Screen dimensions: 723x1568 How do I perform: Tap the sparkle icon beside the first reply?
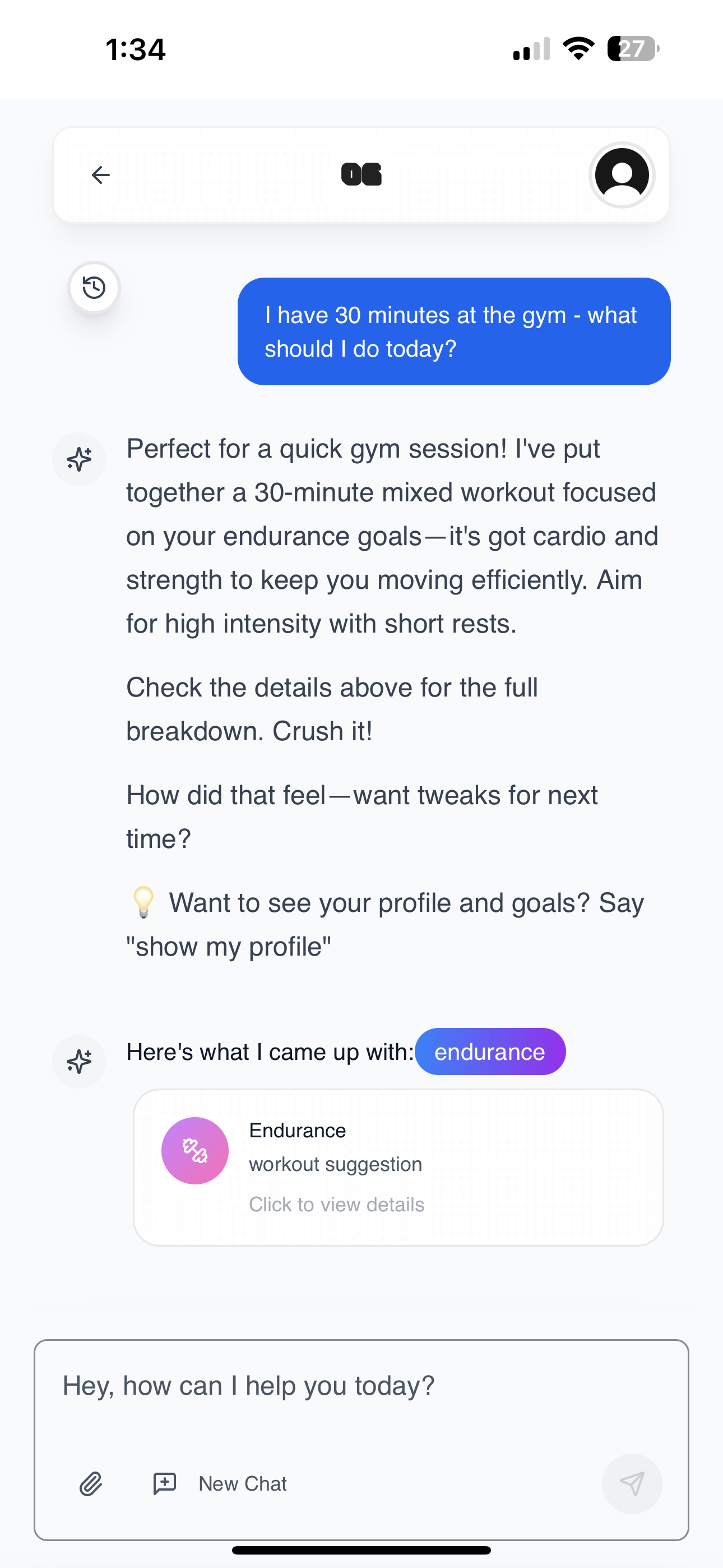(x=79, y=459)
